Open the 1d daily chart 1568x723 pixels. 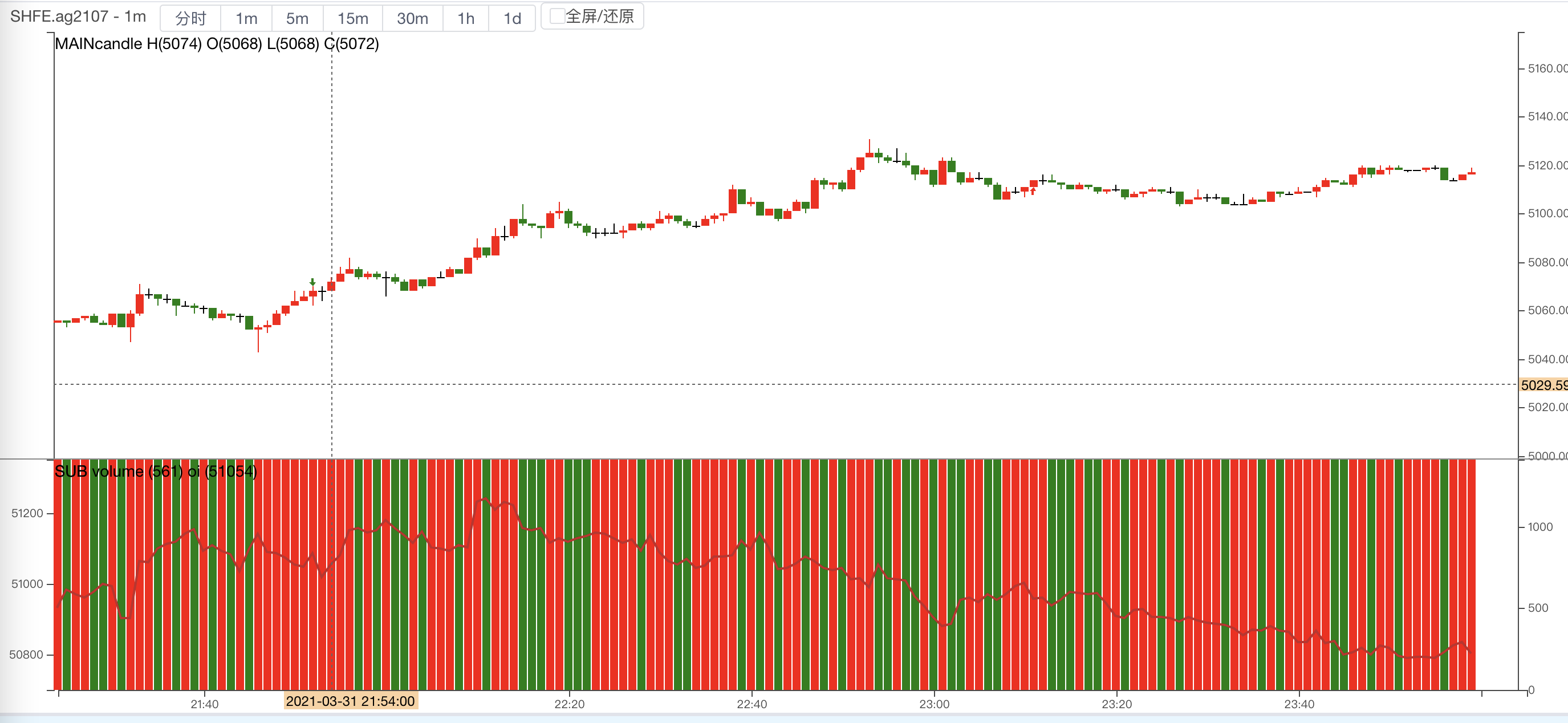[x=512, y=18]
